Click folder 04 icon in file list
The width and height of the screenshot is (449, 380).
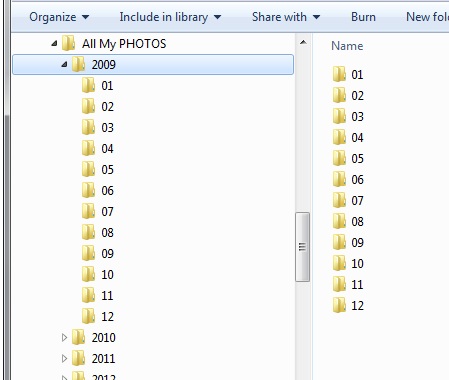[339, 137]
